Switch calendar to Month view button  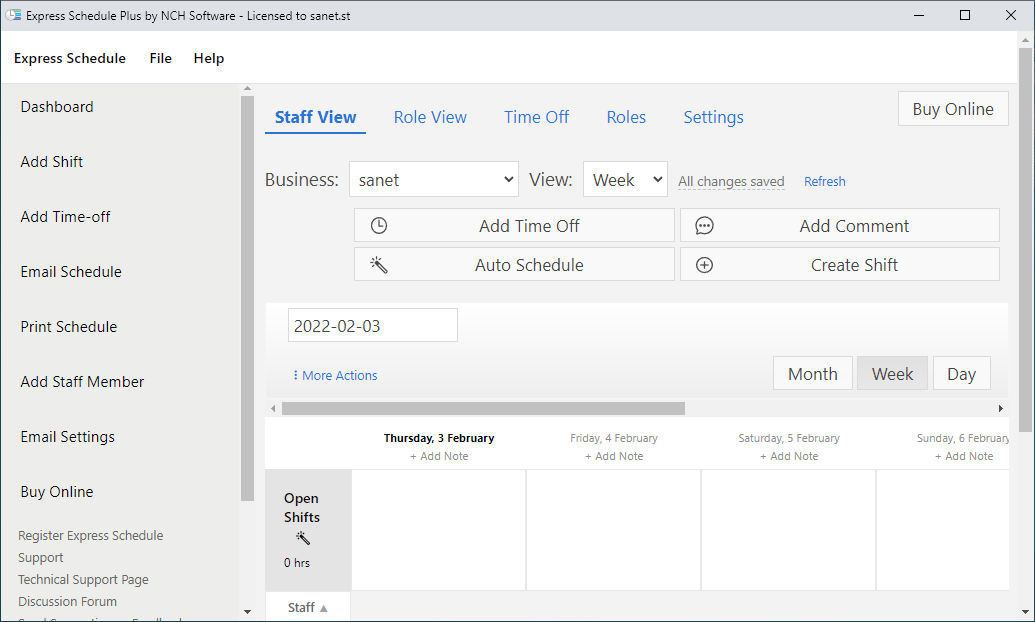813,374
